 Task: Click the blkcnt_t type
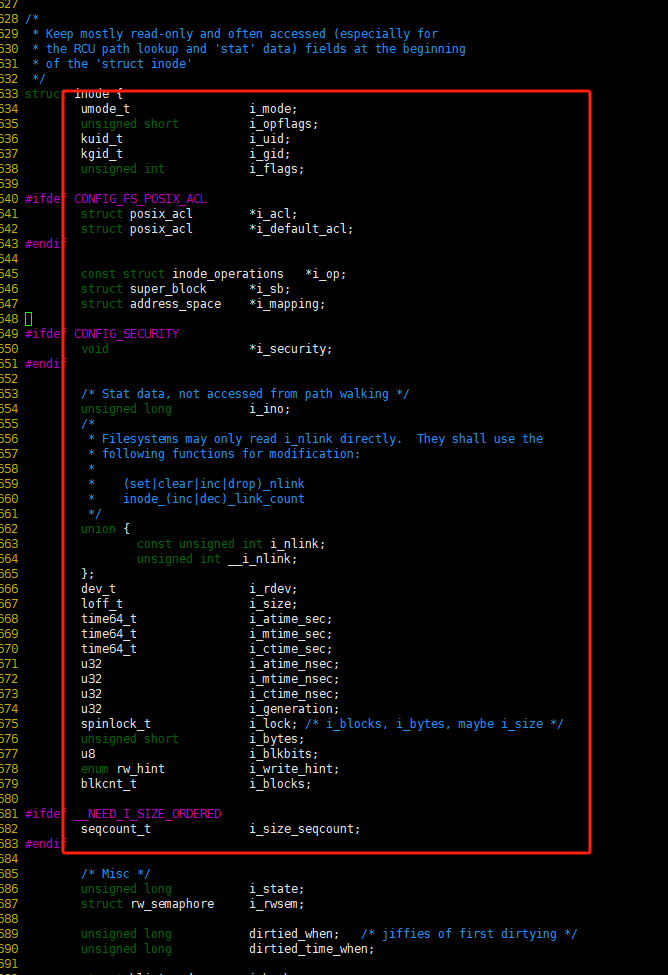[109, 783]
